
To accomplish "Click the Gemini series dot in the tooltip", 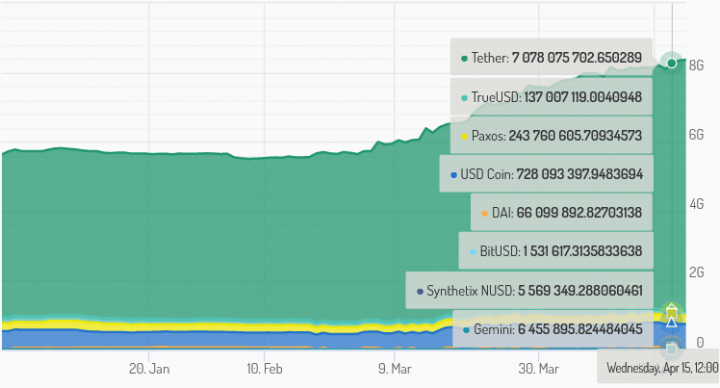I will (467, 330).
